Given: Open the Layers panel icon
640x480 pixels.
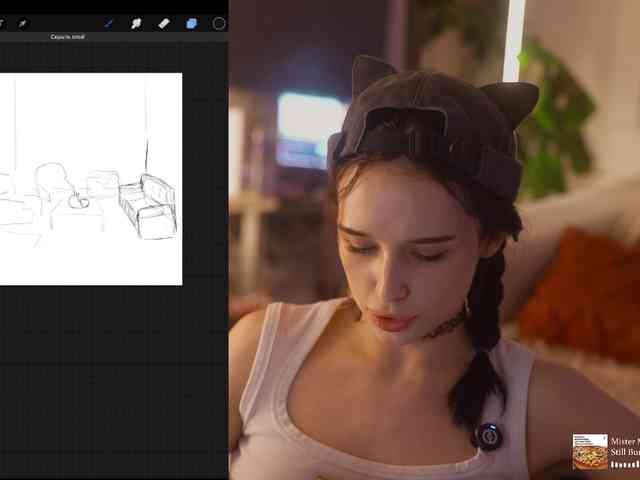Looking at the screenshot, I should pyautogui.click(x=191, y=24).
